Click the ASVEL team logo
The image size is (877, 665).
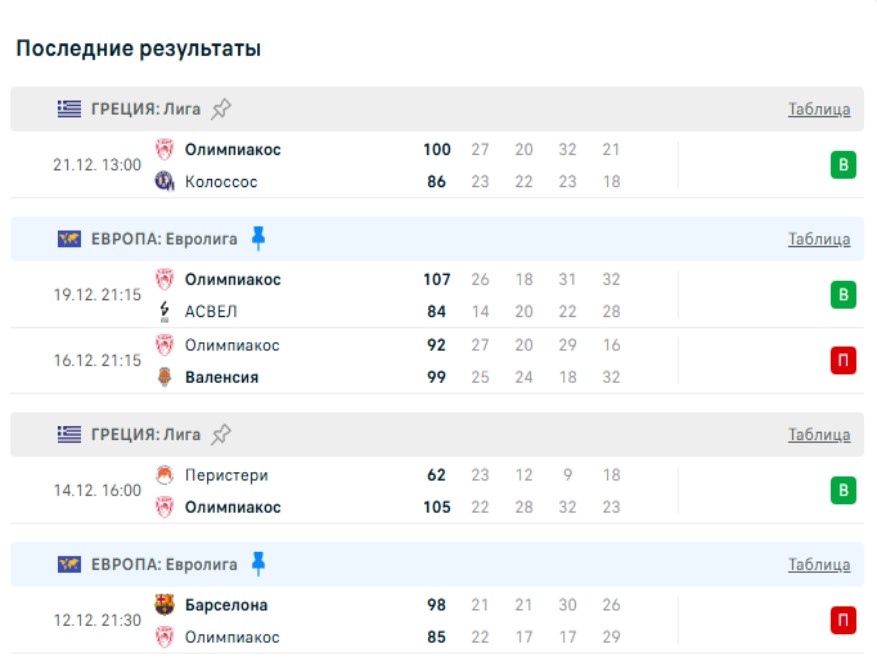165,312
